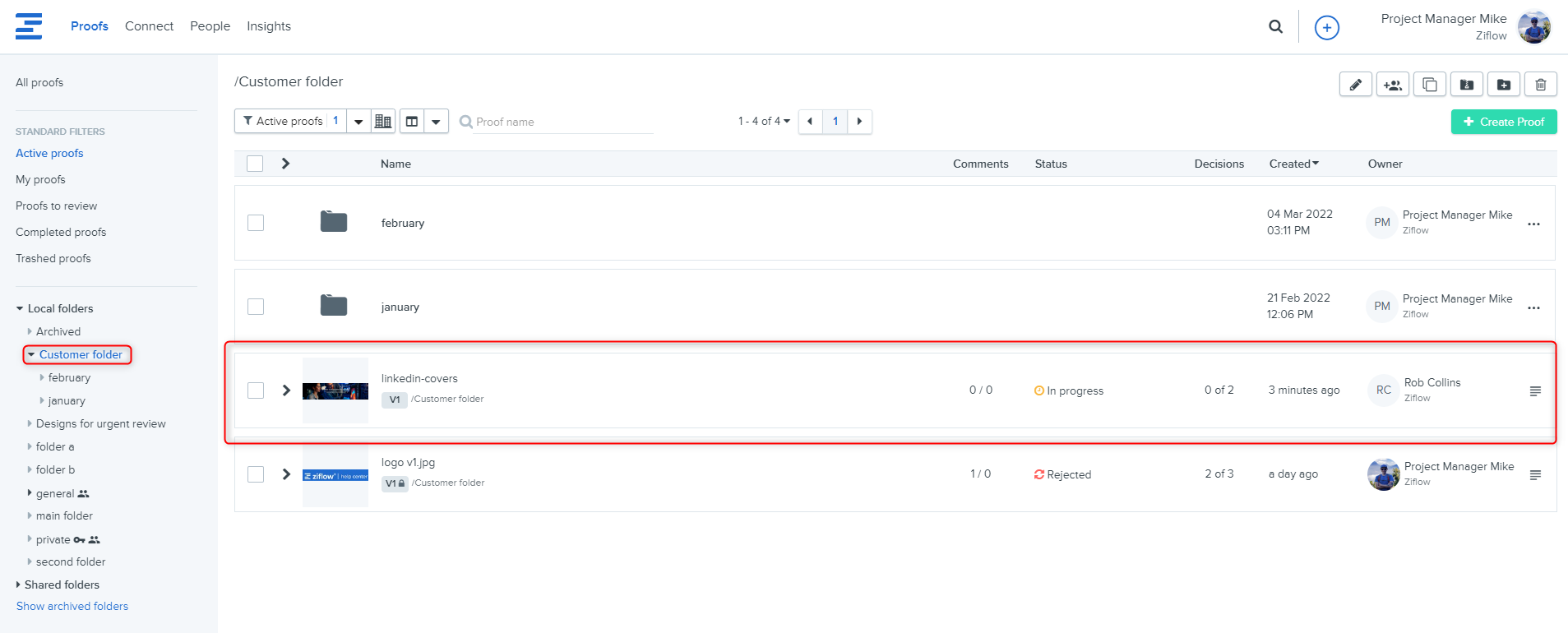Tick the checkbox for linkedin-covers proof

pos(256,390)
